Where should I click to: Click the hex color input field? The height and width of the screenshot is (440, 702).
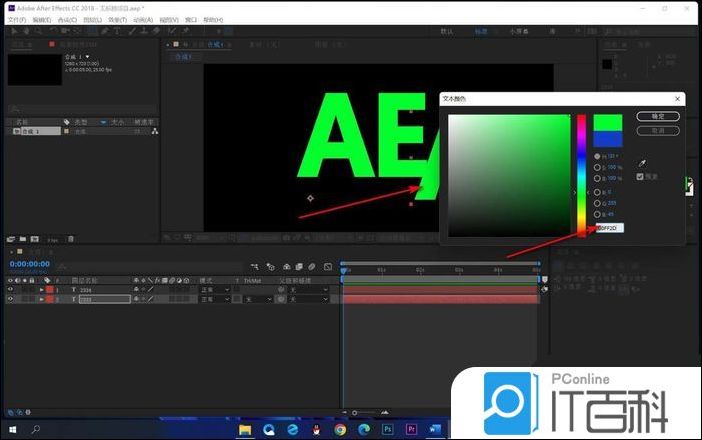(608, 227)
